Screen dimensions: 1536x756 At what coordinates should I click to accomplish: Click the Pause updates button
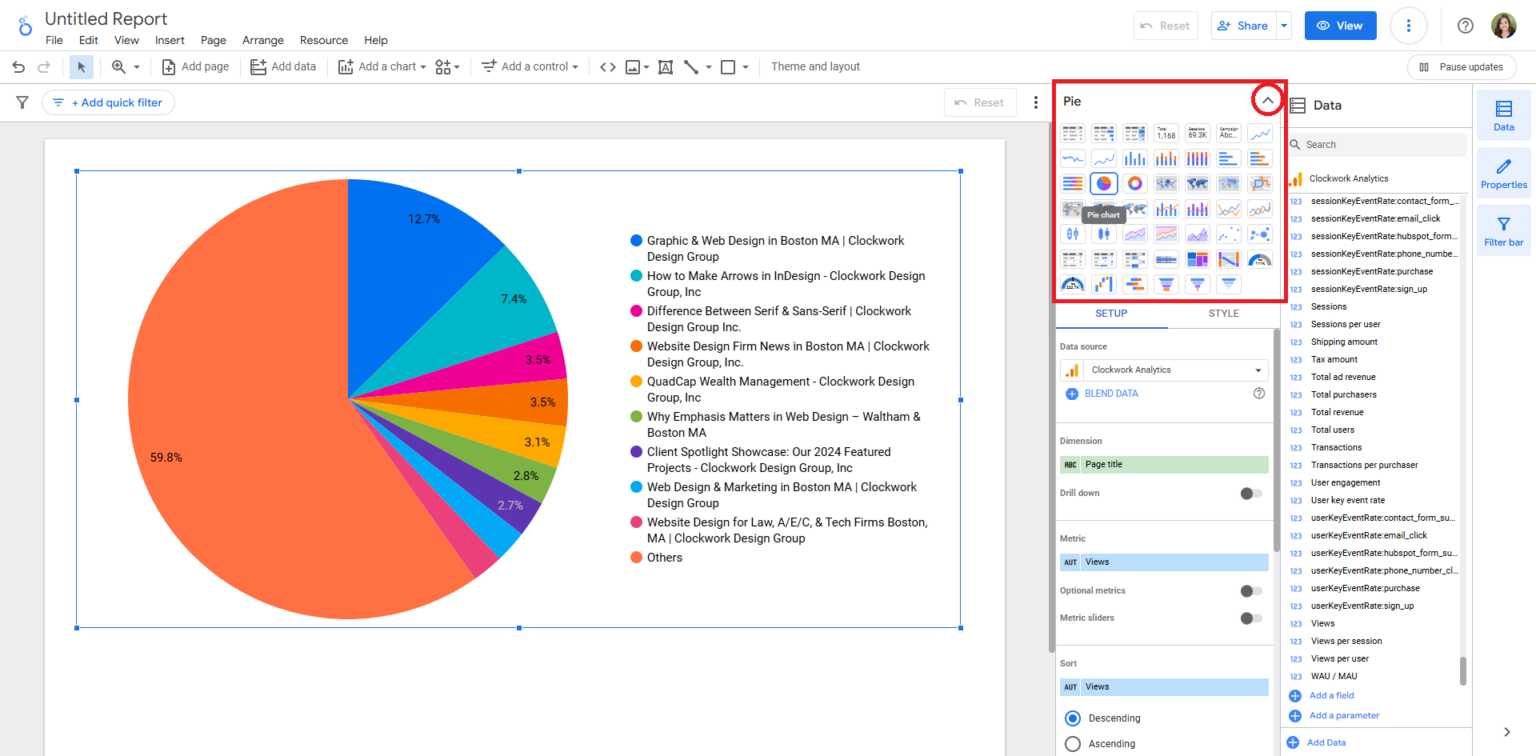(x=1461, y=66)
